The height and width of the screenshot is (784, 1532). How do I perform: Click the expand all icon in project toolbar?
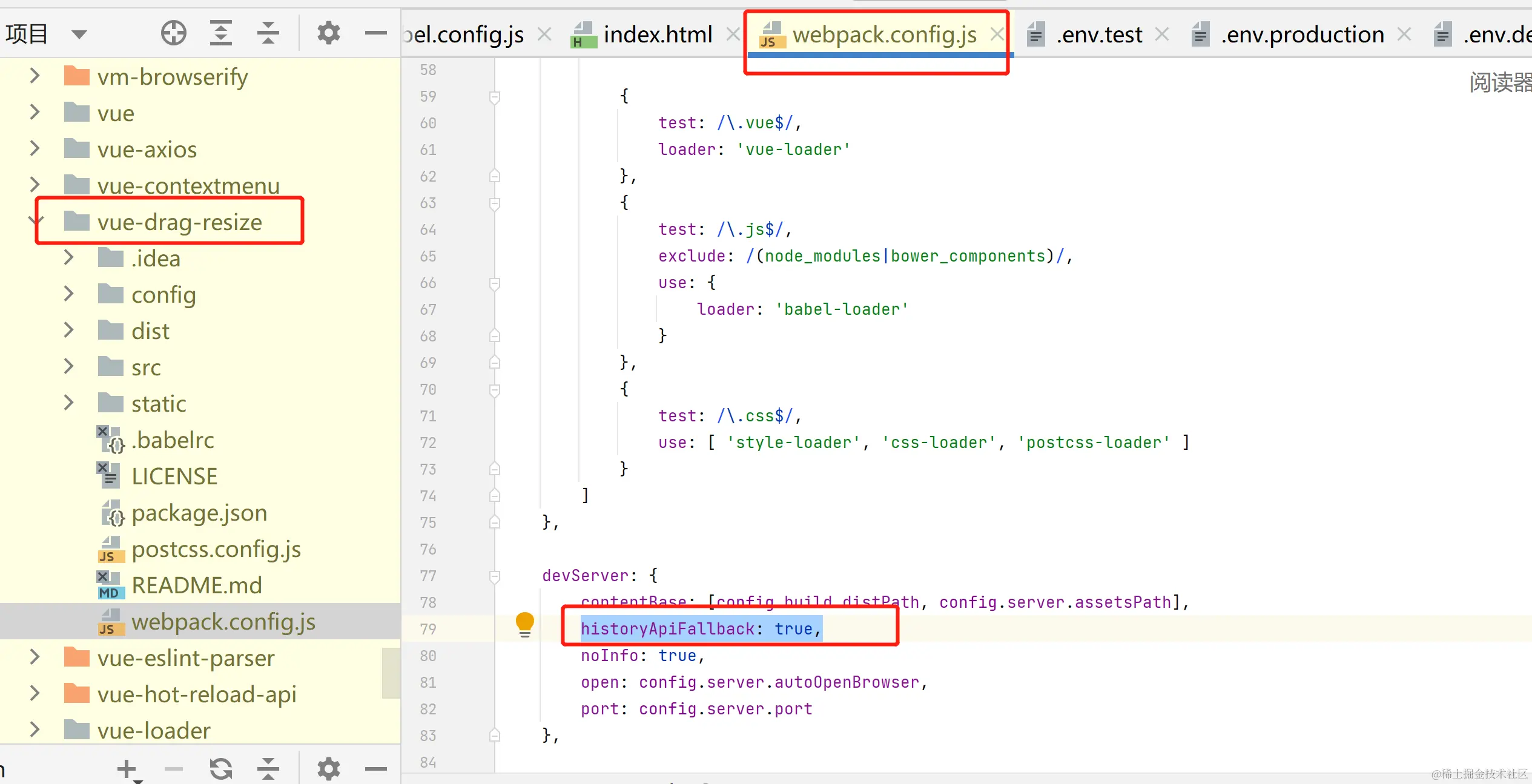coord(221,33)
